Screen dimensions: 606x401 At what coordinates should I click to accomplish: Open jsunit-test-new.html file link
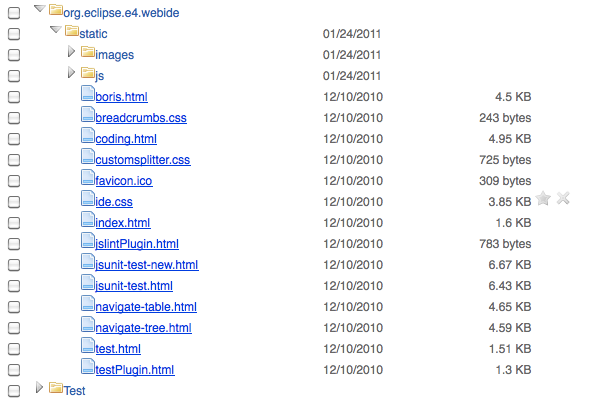[x=147, y=264]
